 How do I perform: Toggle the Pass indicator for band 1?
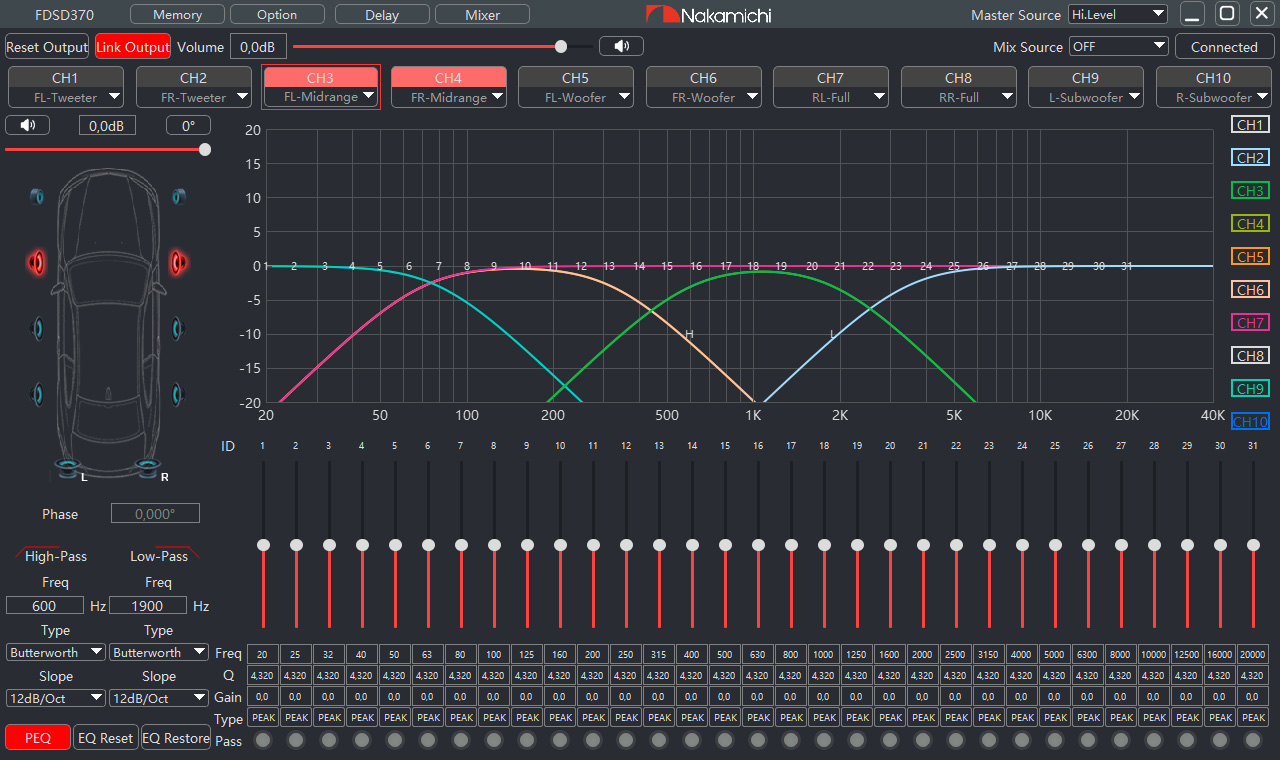click(263, 740)
